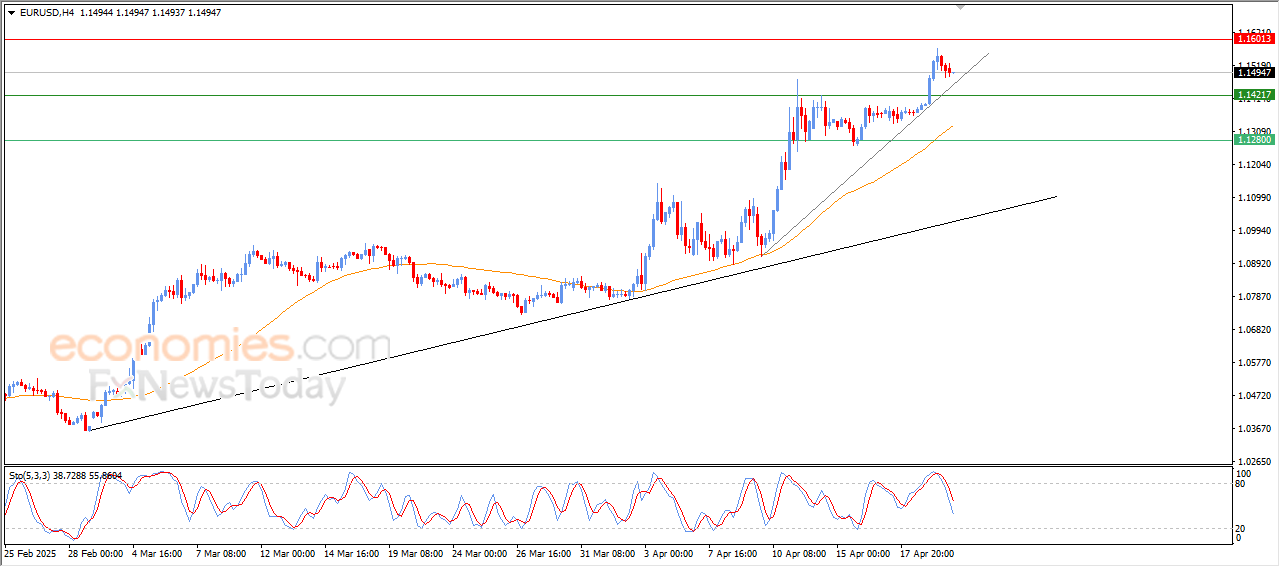The image size is (1280, 567).
Task: Select the dark green 1.14217 price label
Action: (1254, 94)
